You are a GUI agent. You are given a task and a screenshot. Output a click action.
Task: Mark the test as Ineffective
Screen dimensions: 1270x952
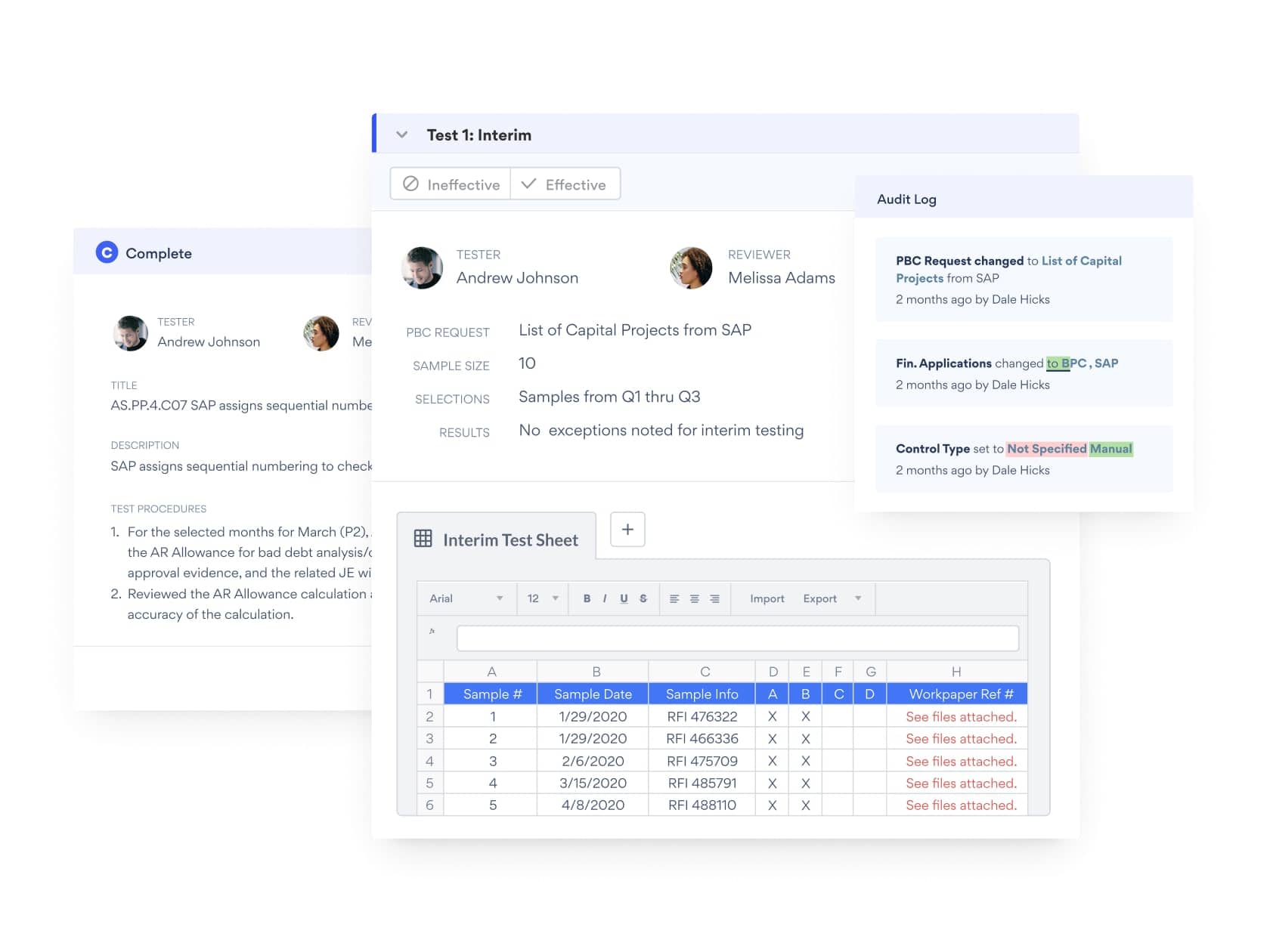click(449, 184)
